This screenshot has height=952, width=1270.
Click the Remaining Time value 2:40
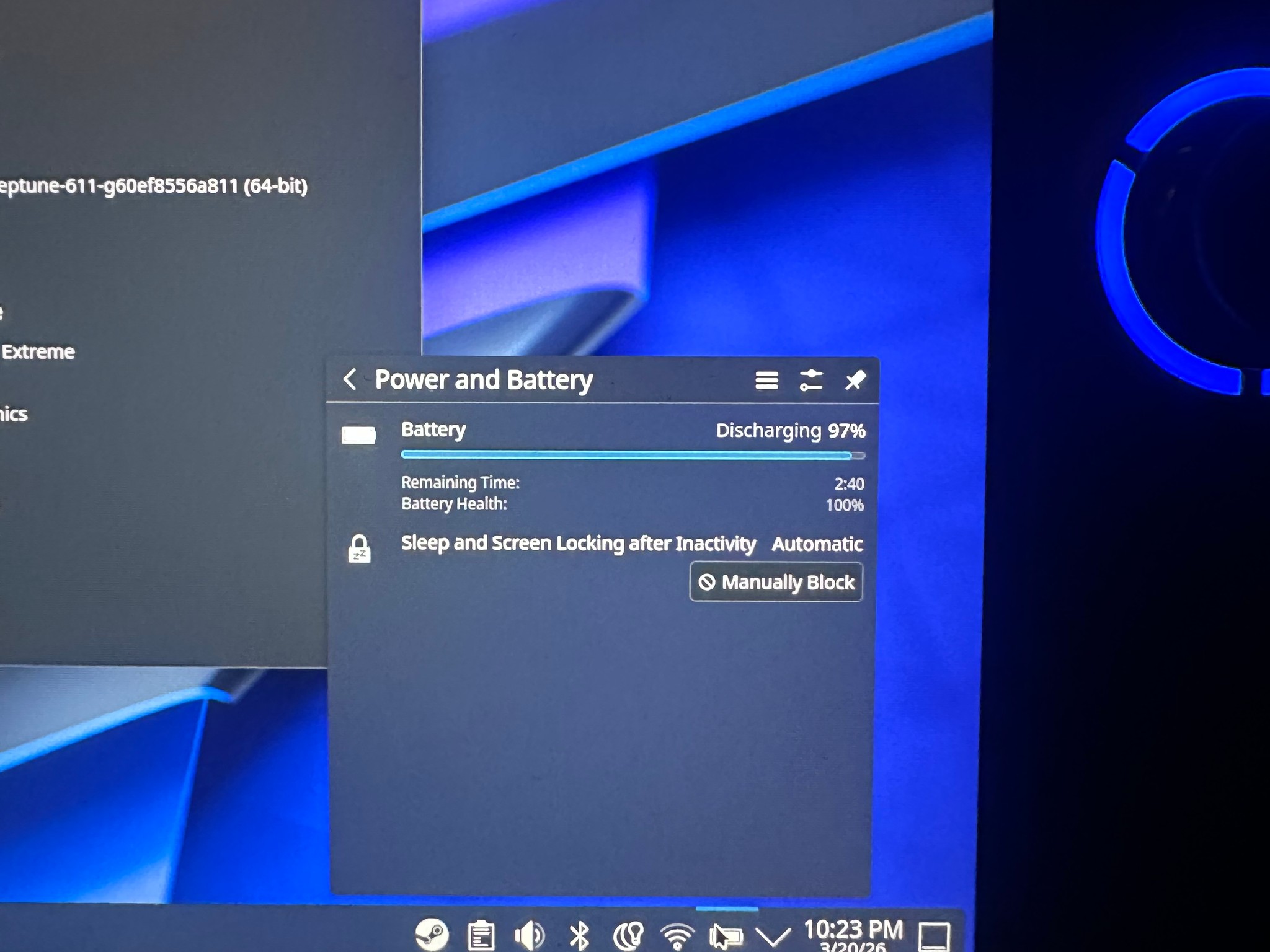[x=849, y=483]
